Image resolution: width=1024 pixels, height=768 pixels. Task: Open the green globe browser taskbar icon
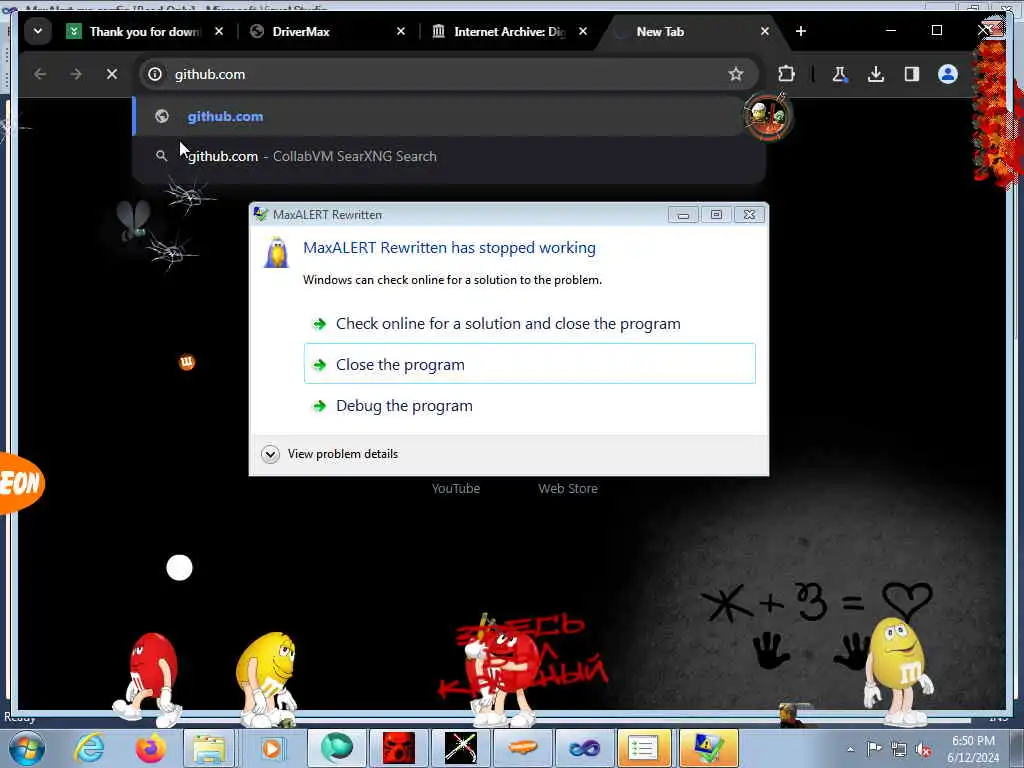coord(337,748)
